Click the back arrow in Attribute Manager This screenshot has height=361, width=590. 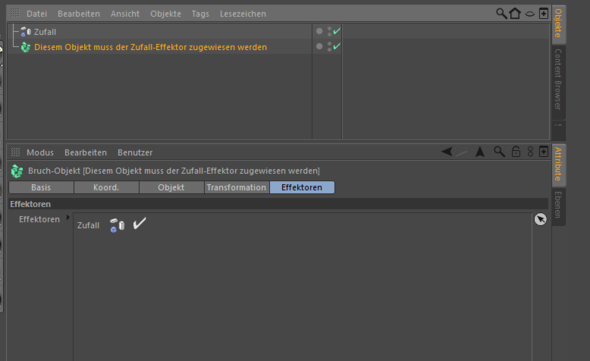pos(447,152)
